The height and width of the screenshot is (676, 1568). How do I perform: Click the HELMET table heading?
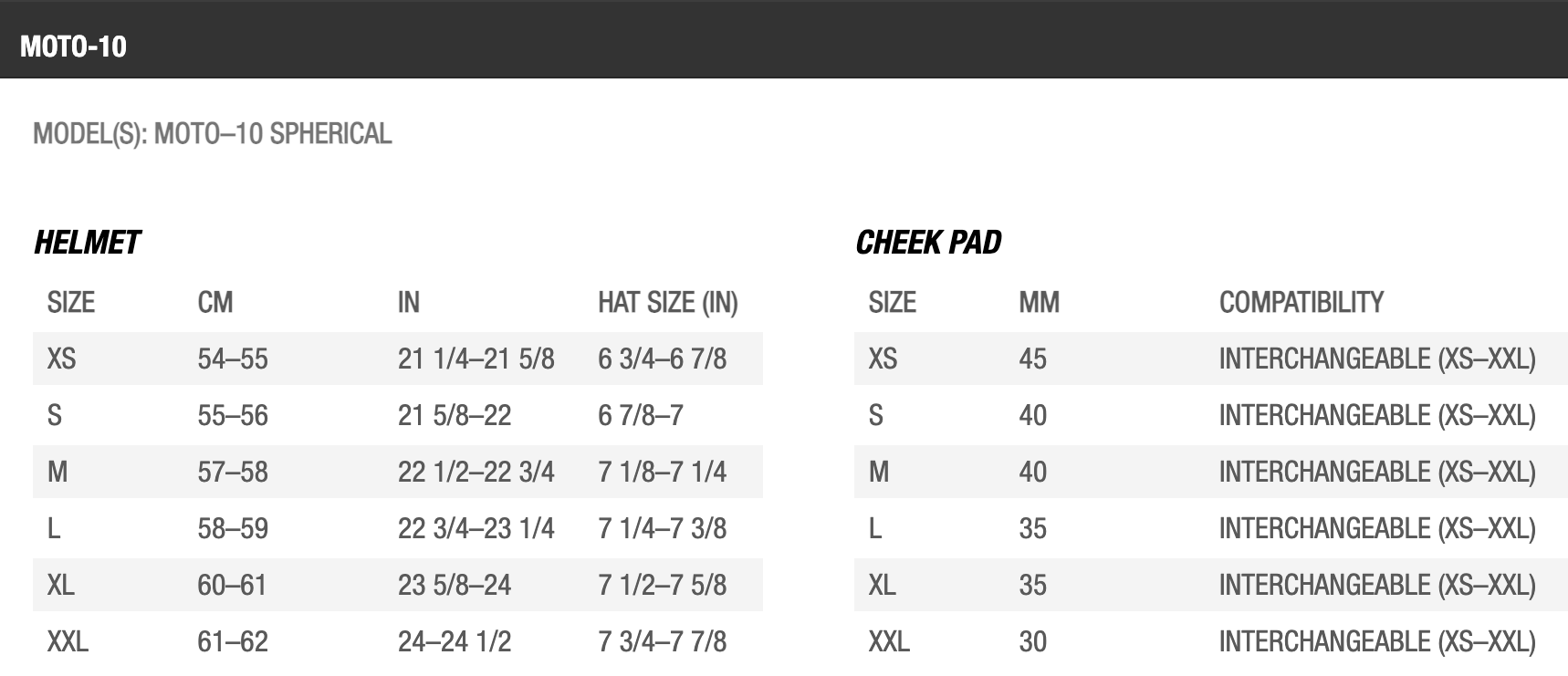point(87,243)
